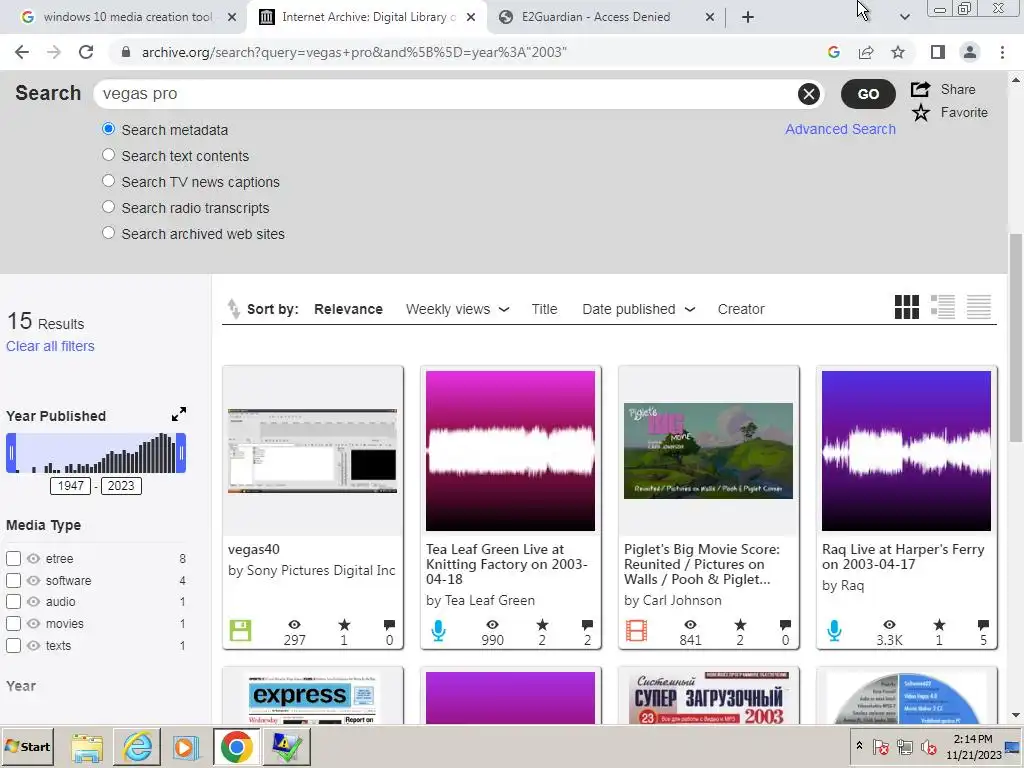This screenshot has width=1024, height=768.
Task: Open vegas40 item title
Action: [253, 549]
